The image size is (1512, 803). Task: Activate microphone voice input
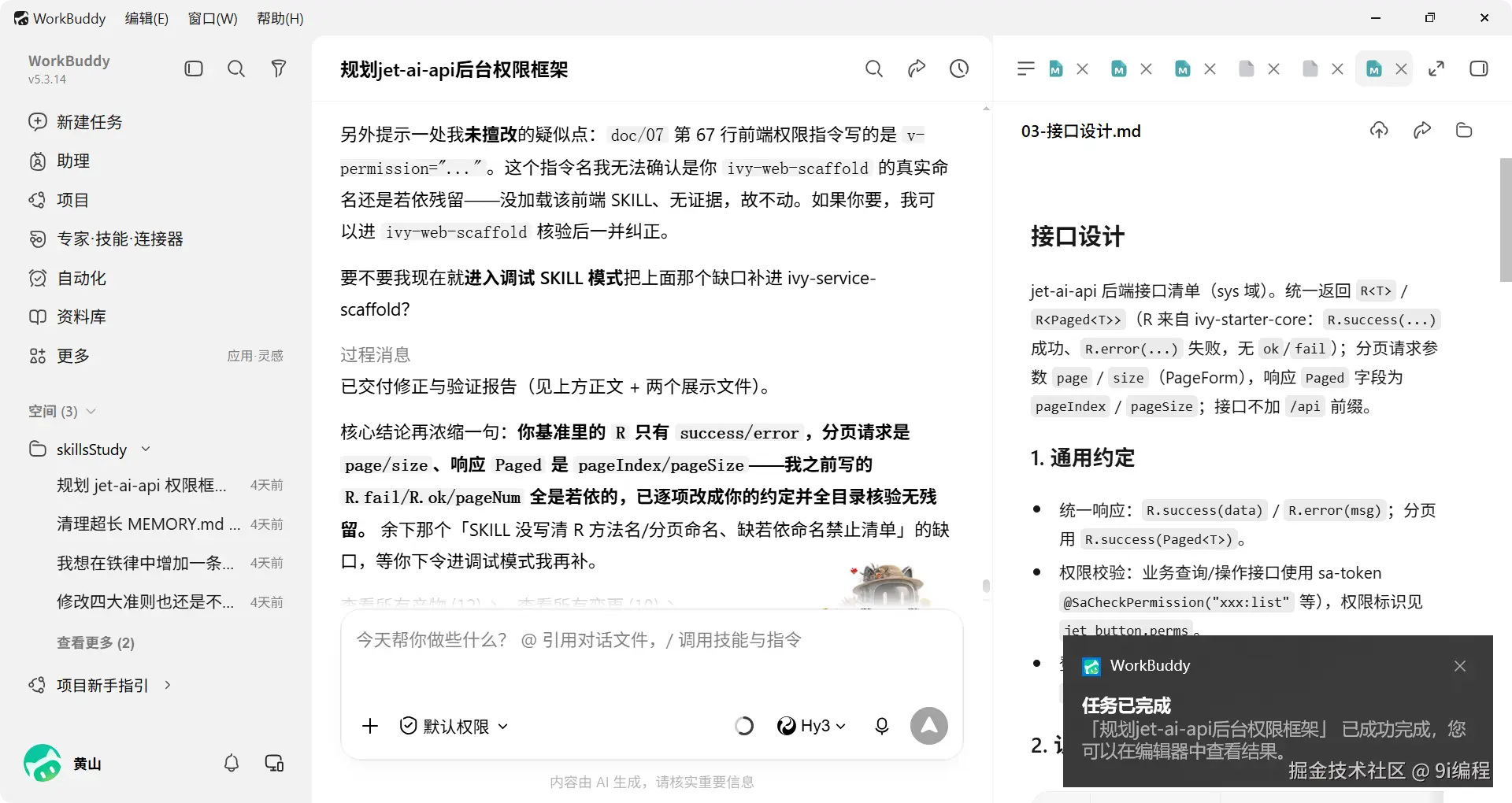882,726
